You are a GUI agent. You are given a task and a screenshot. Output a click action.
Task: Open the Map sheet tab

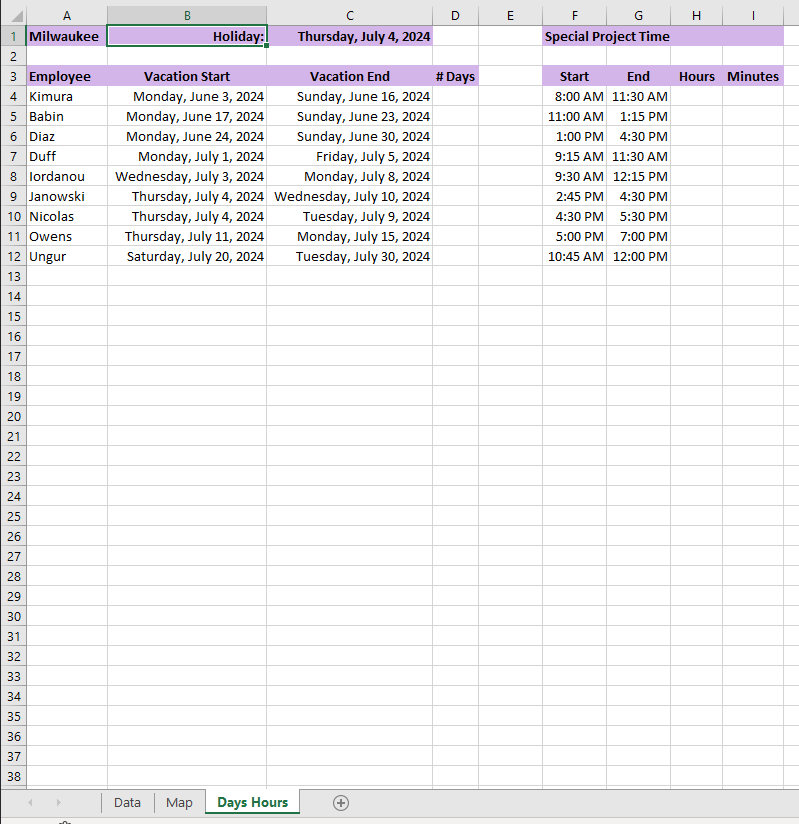pyautogui.click(x=179, y=802)
